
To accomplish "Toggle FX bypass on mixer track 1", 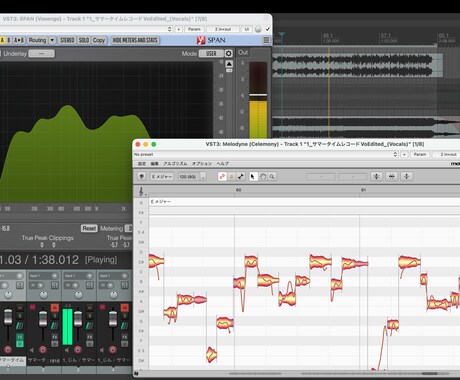I will (x=20, y=344).
